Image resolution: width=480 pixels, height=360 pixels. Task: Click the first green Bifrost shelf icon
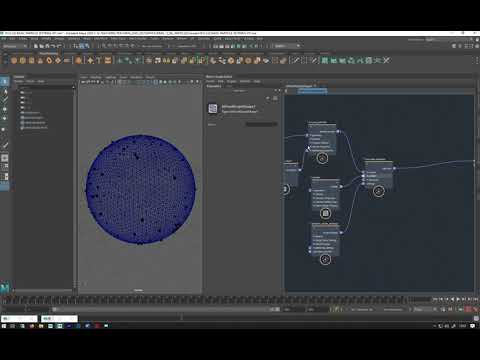click(x=325, y=60)
